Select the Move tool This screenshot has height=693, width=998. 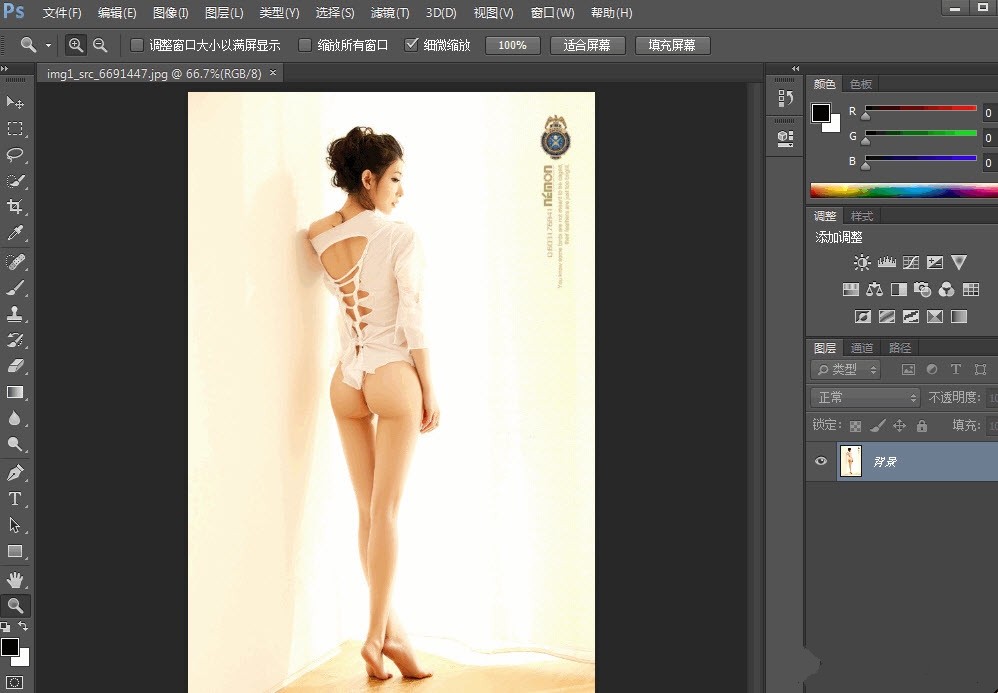15,102
